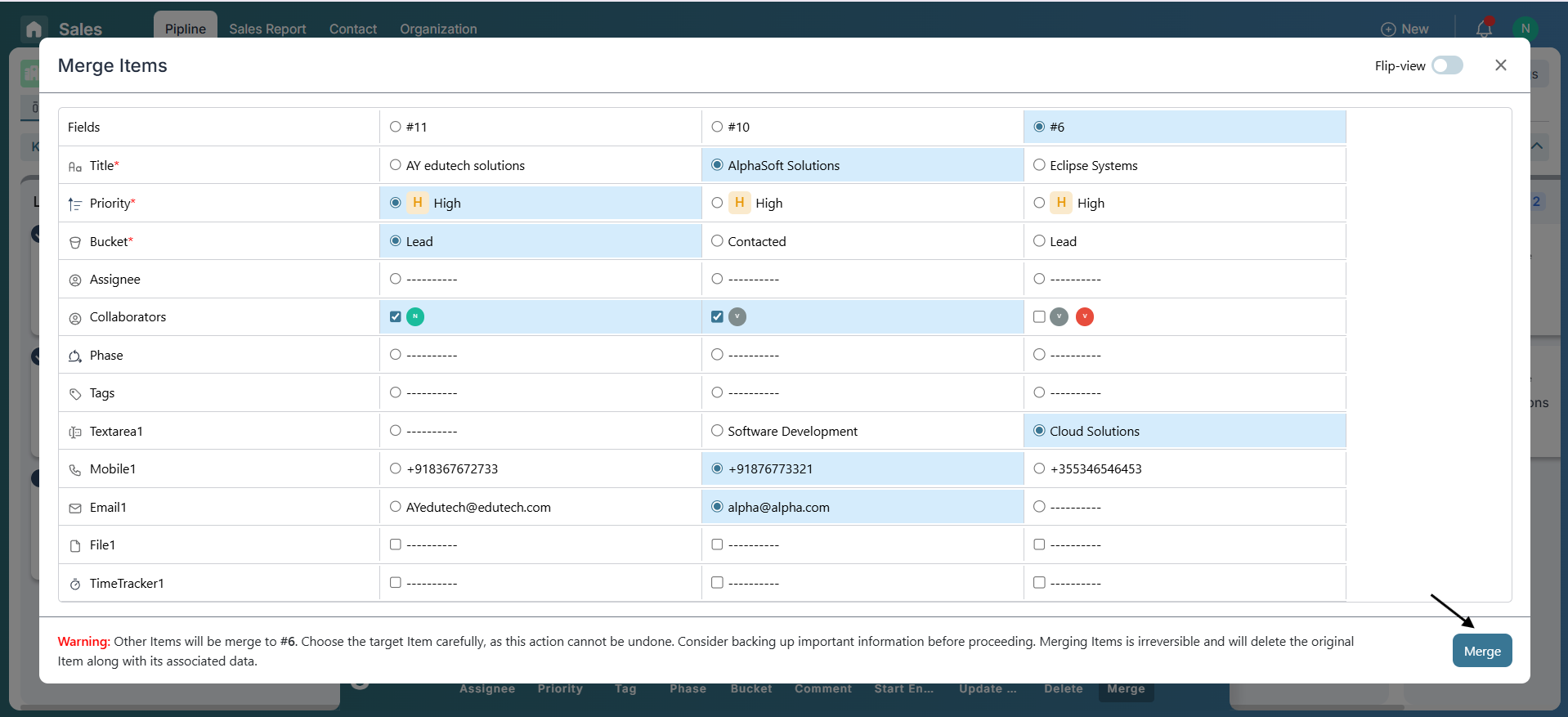Click the Phase field icon

click(75, 356)
